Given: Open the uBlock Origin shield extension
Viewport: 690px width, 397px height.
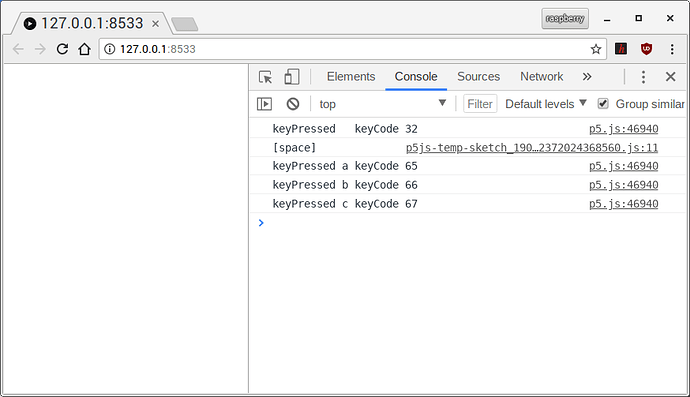Looking at the screenshot, I should [646, 49].
